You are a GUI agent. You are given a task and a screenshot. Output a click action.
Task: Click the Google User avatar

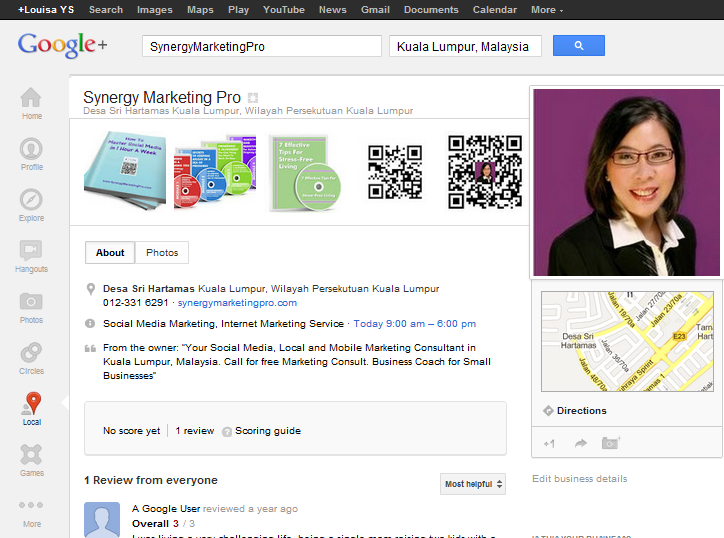(102, 520)
